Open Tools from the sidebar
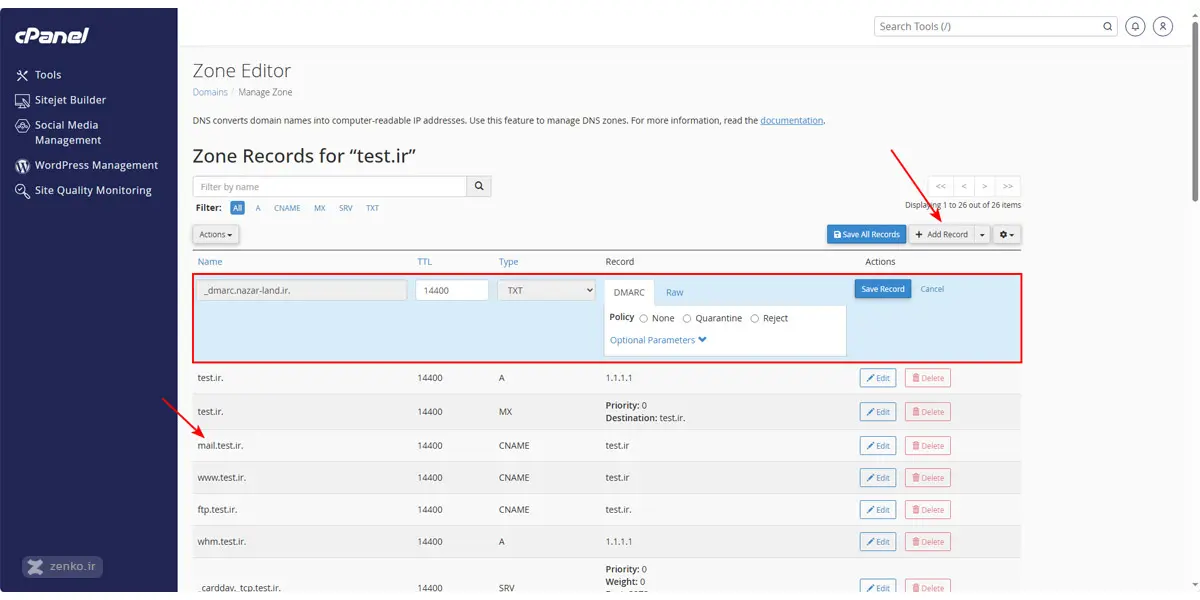The width and height of the screenshot is (1200, 600). 39,75
